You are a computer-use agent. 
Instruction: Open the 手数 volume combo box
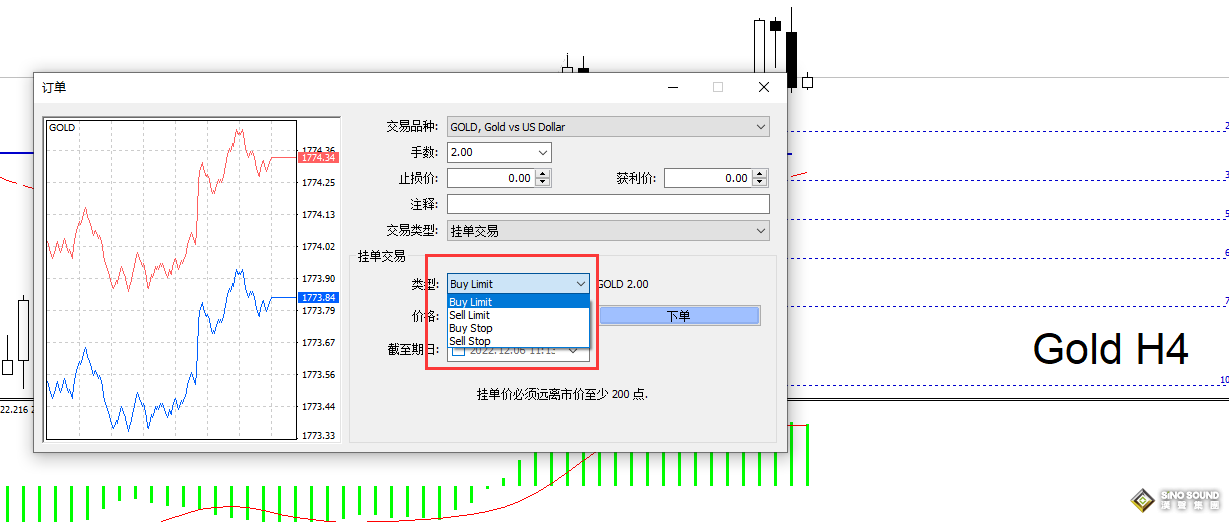pyautogui.click(x=499, y=152)
